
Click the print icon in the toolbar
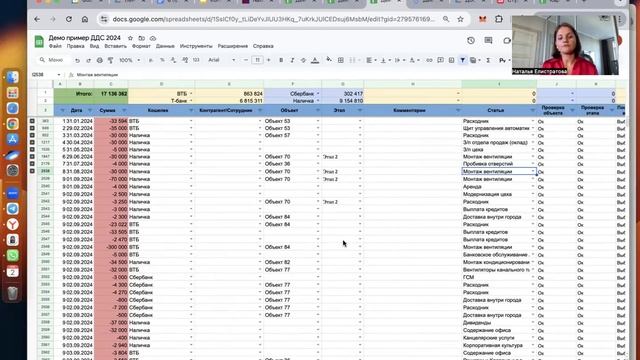[100, 60]
